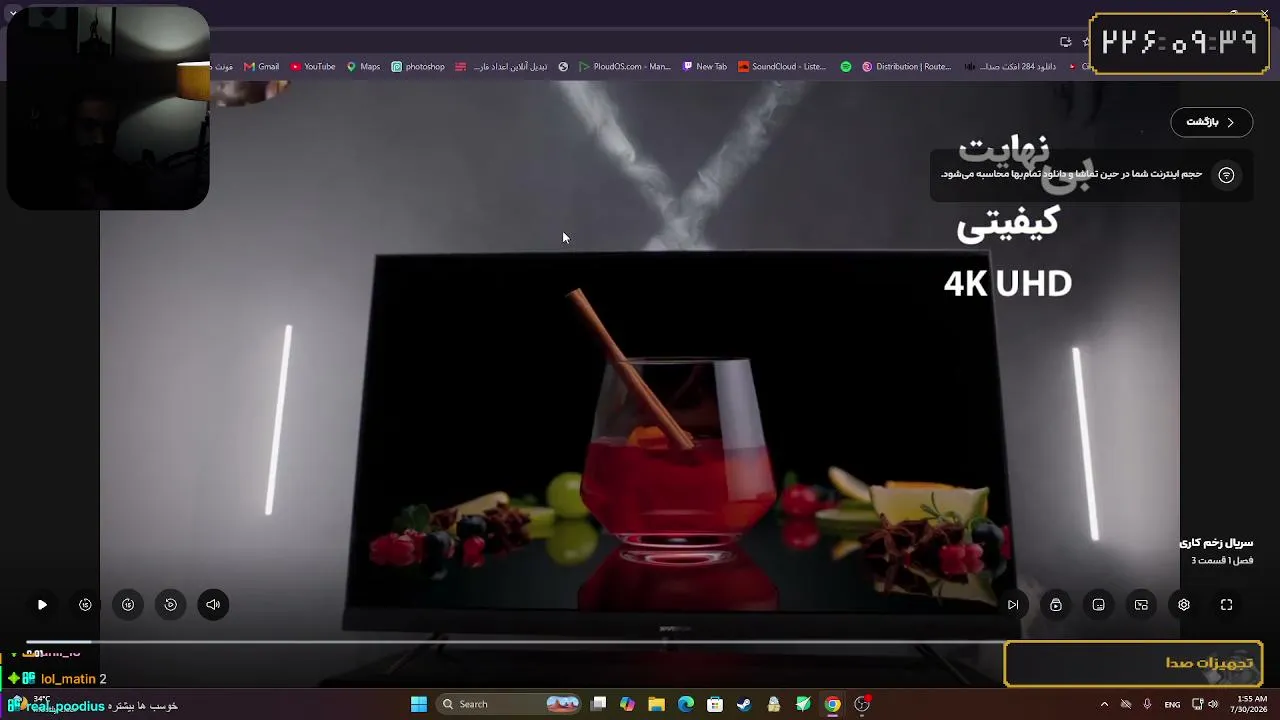Open Task View on the taskbar
The height and width of the screenshot is (720, 1280).
598,704
